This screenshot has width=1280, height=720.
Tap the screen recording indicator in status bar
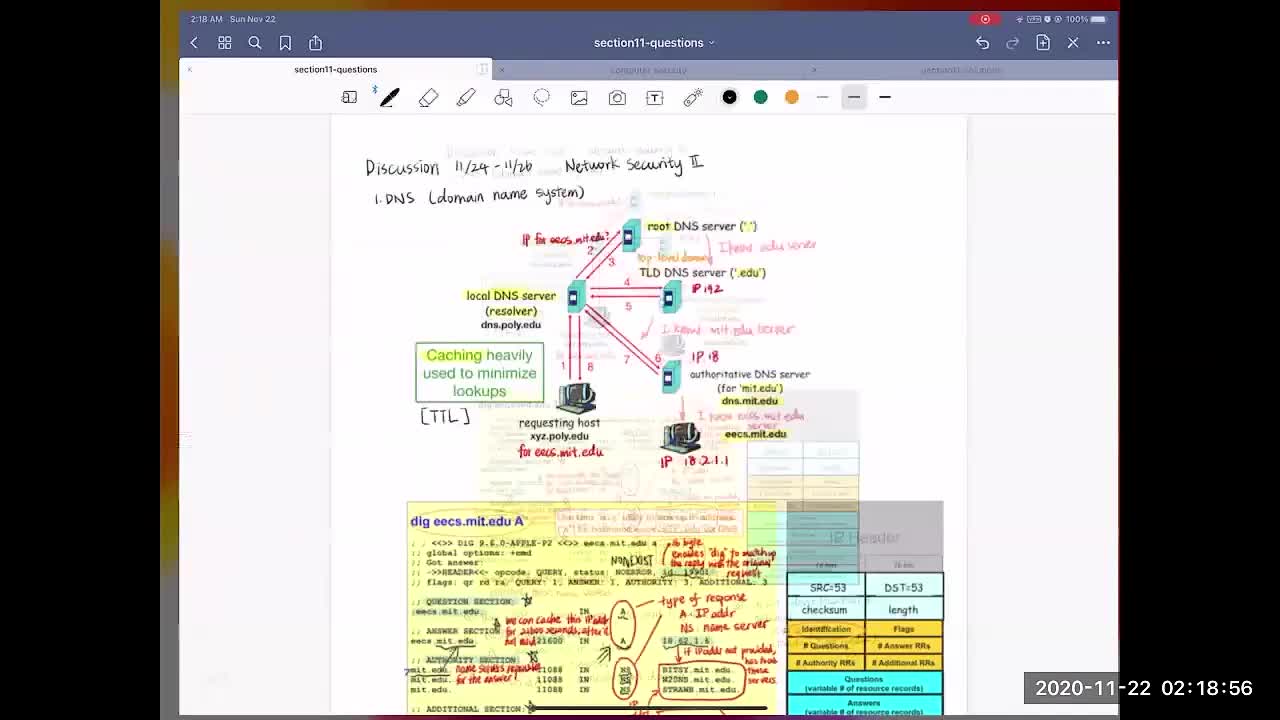tap(985, 19)
